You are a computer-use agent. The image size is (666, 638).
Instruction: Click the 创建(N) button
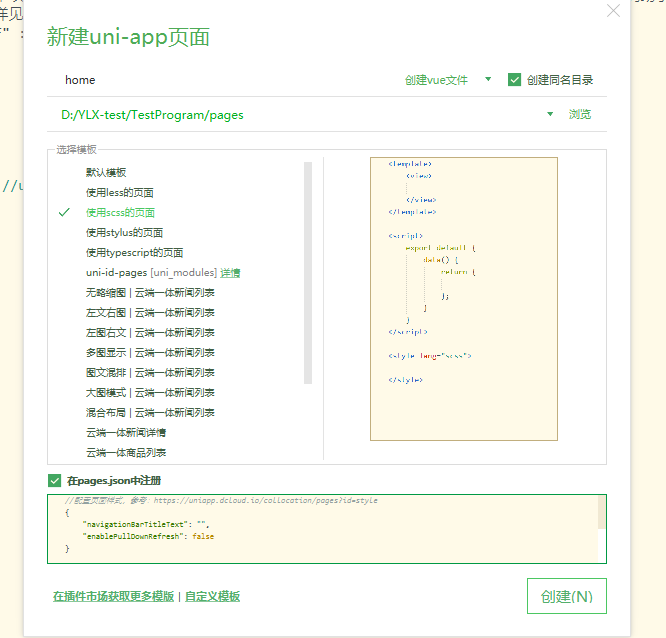coord(567,596)
